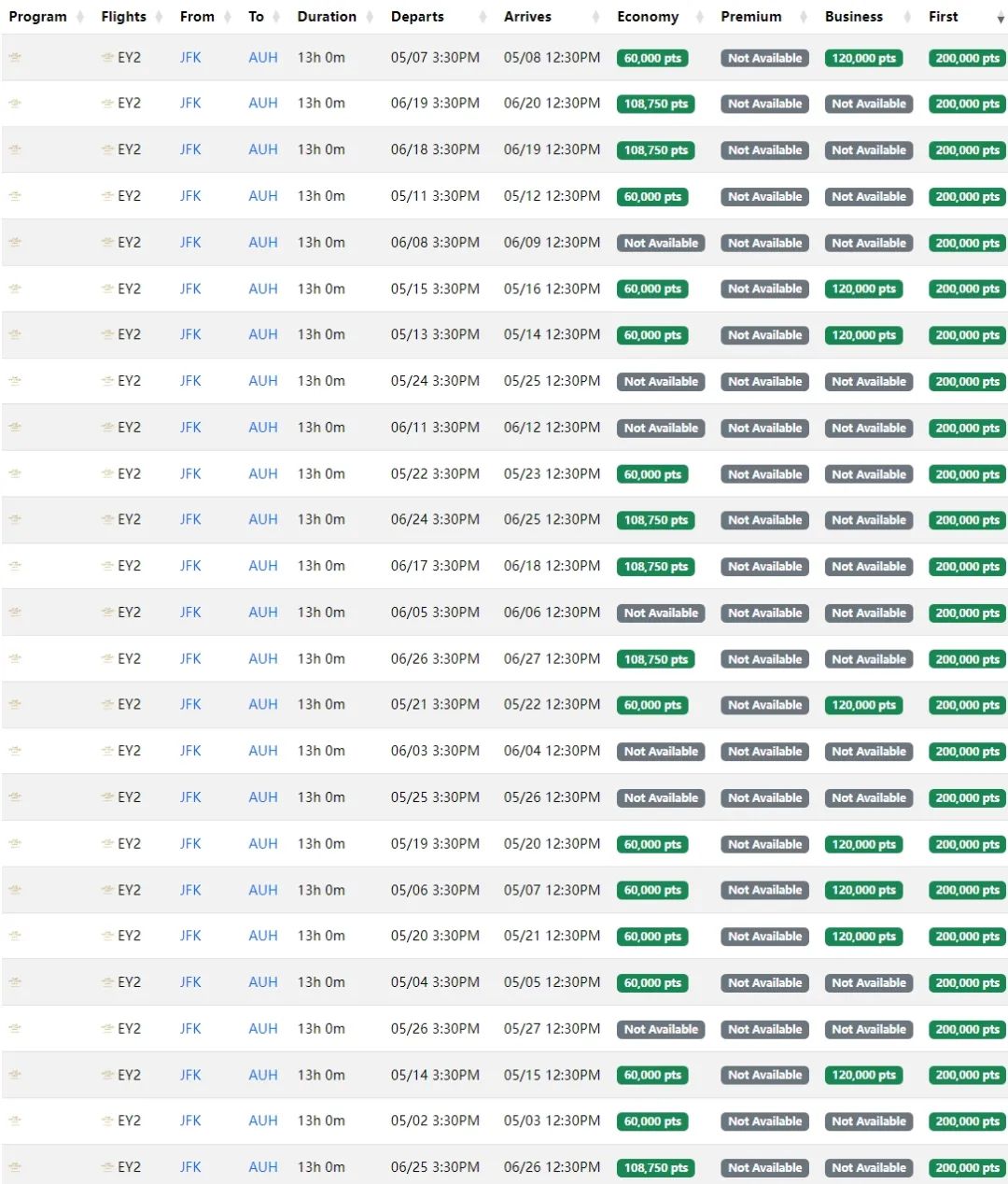Click the Etihad program icon in the 05/07 departure row
1008x1184 pixels.
[15, 58]
